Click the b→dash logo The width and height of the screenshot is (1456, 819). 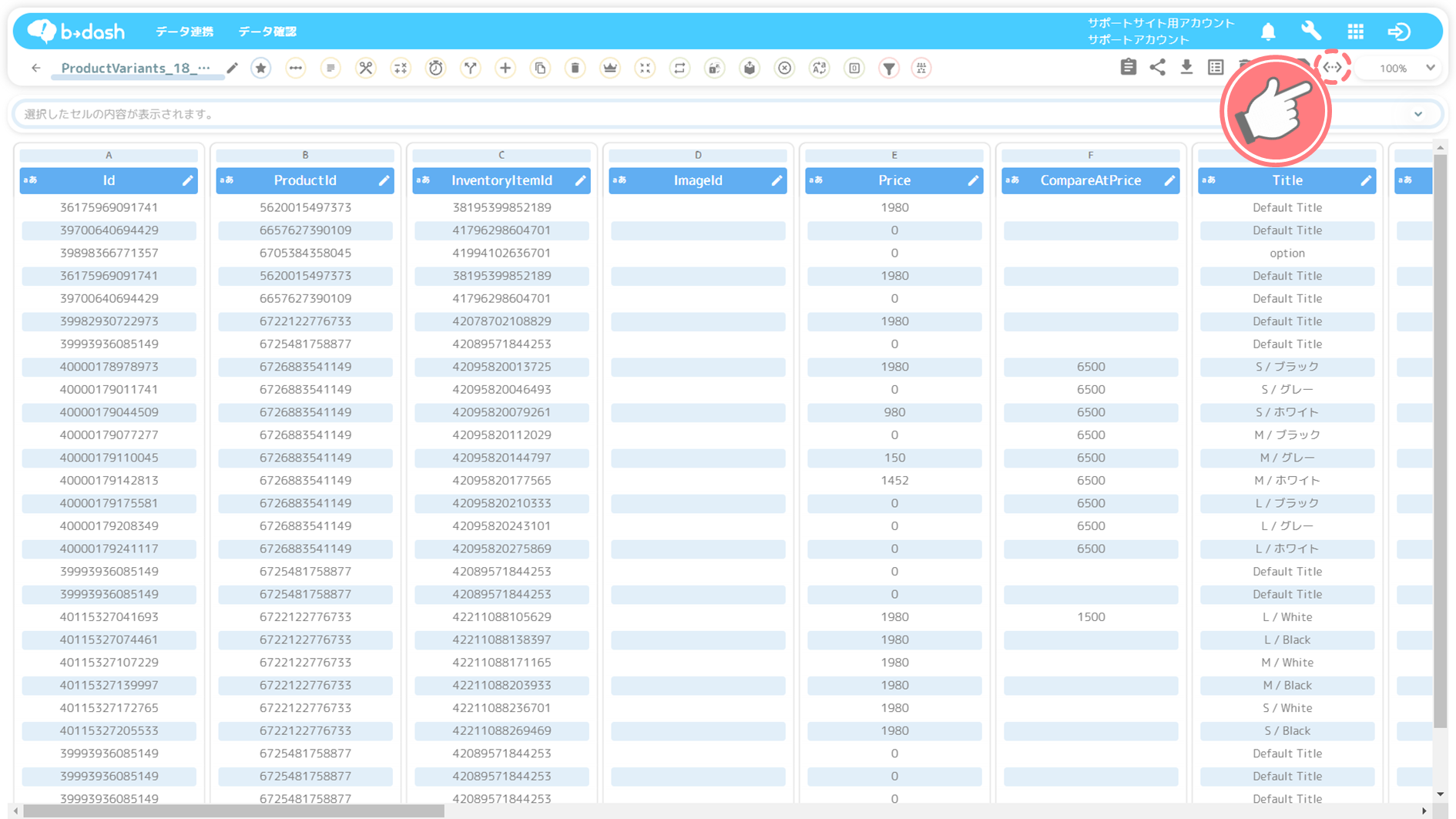coord(75,31)
